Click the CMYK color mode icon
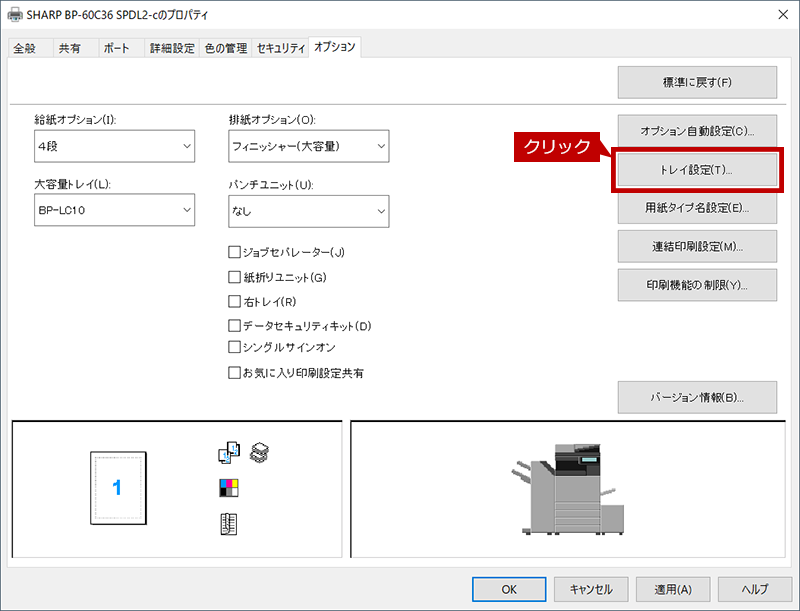 [x=229, y=488]
